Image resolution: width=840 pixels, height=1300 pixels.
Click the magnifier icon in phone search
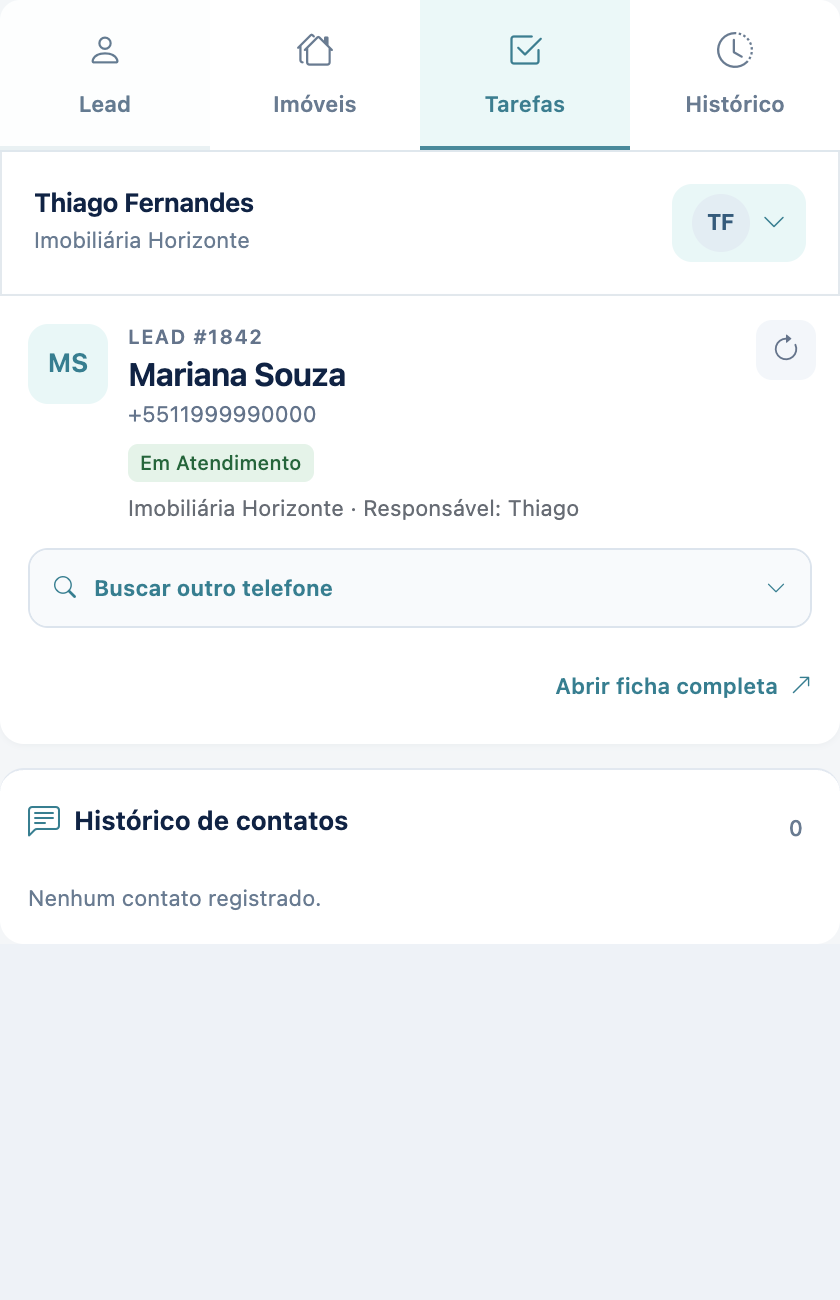click(x=65, y=588)
